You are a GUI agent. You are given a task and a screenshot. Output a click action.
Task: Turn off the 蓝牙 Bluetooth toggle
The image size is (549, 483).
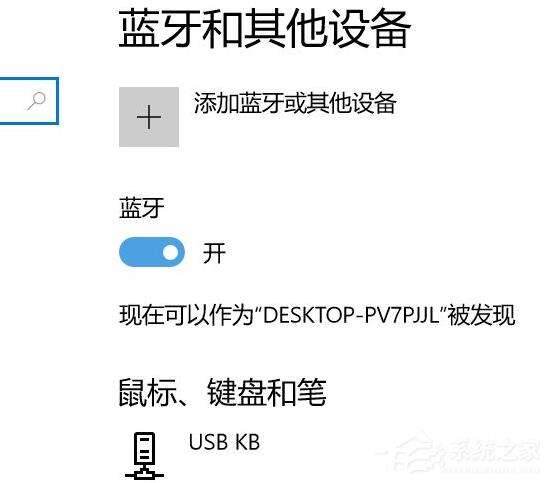[152, 252]
